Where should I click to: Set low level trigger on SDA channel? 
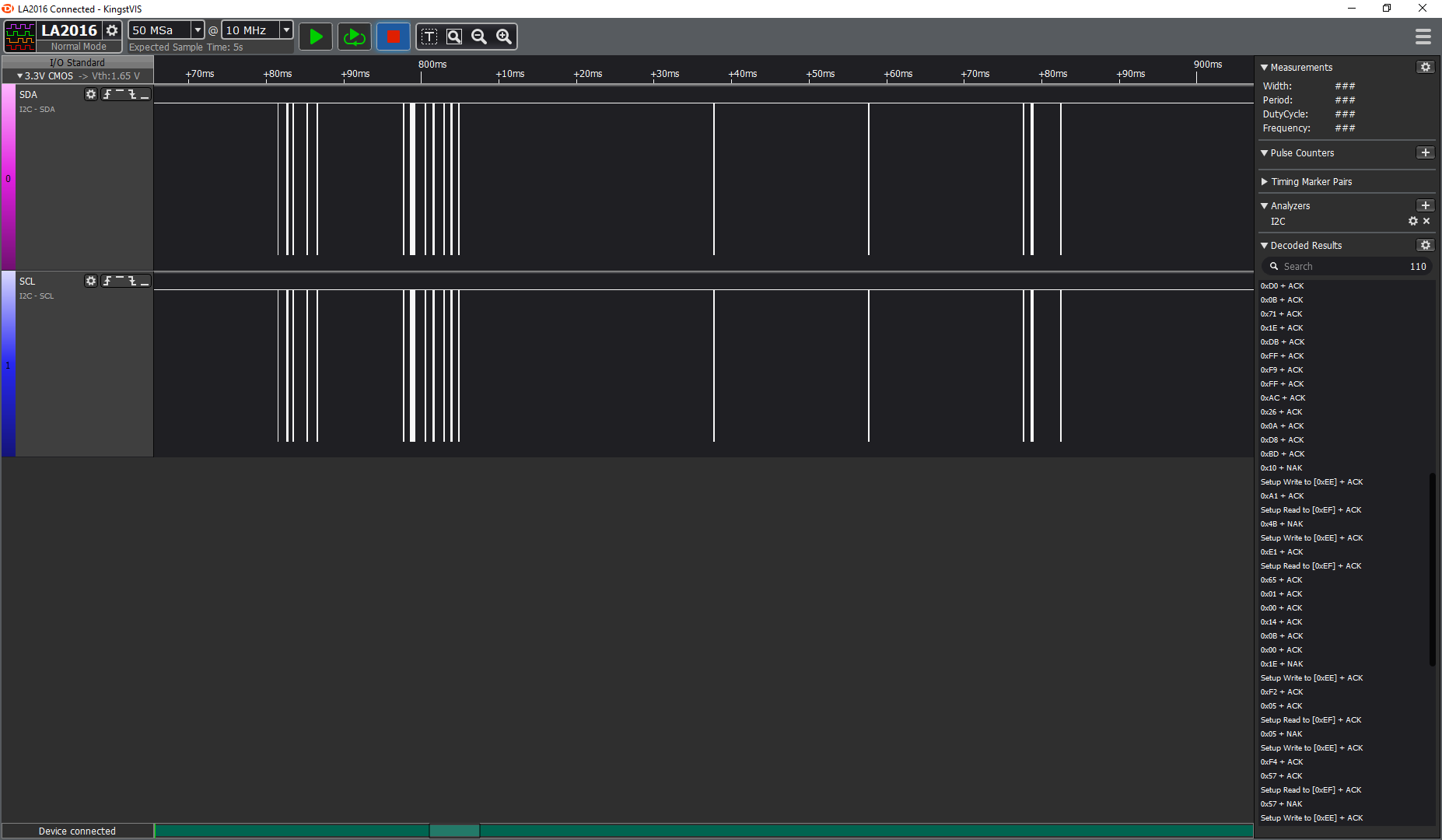[145, 94]
